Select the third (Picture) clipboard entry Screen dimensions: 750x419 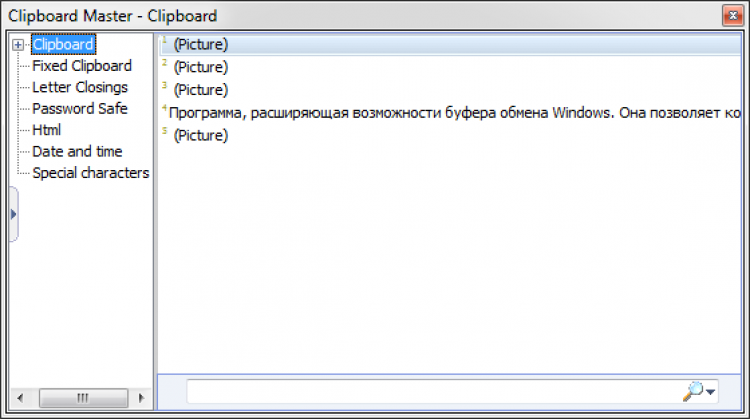click(x=200, y=90)
